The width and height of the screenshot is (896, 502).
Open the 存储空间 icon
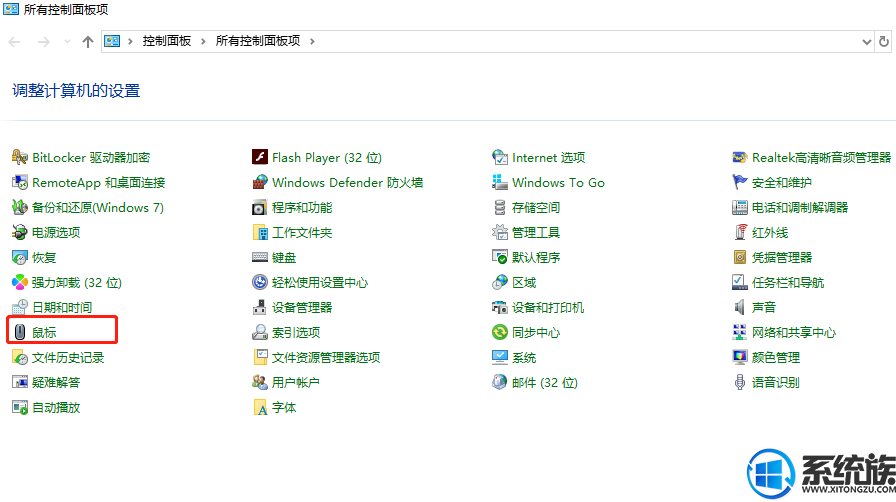tap(499, 208)
